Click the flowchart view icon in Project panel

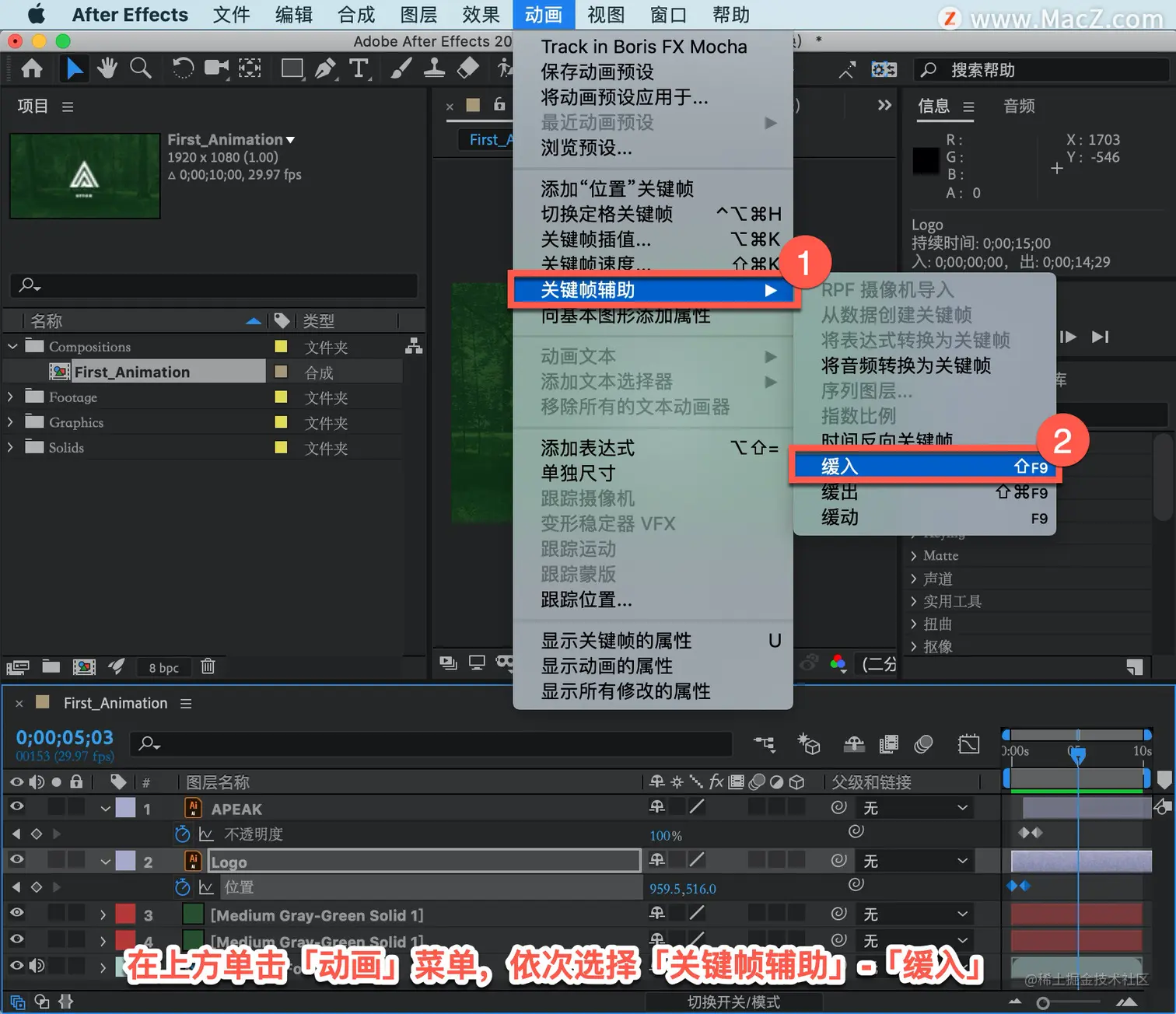(414, 347)
